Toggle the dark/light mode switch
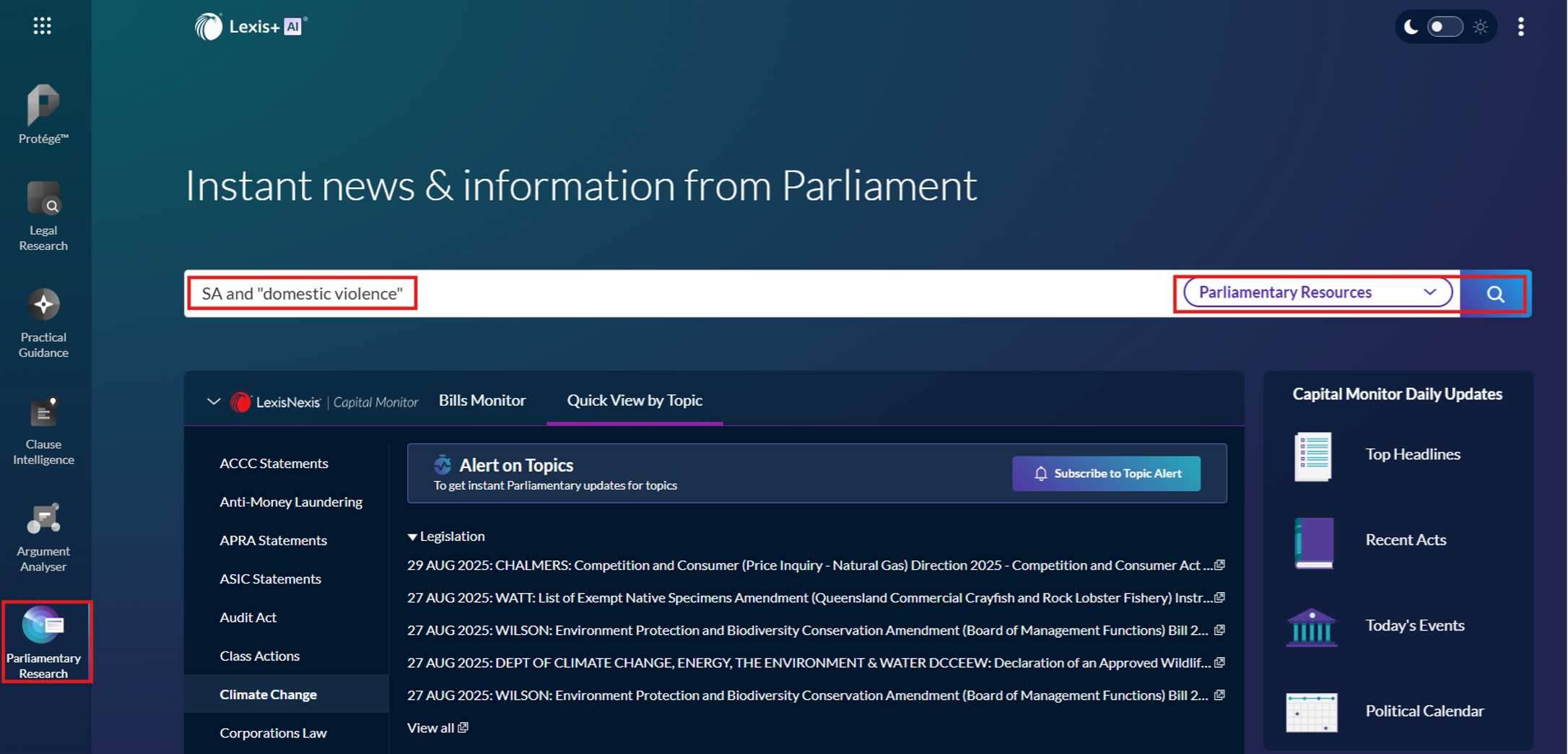This screenshot has width=1568, height=754. point(1445,27)
